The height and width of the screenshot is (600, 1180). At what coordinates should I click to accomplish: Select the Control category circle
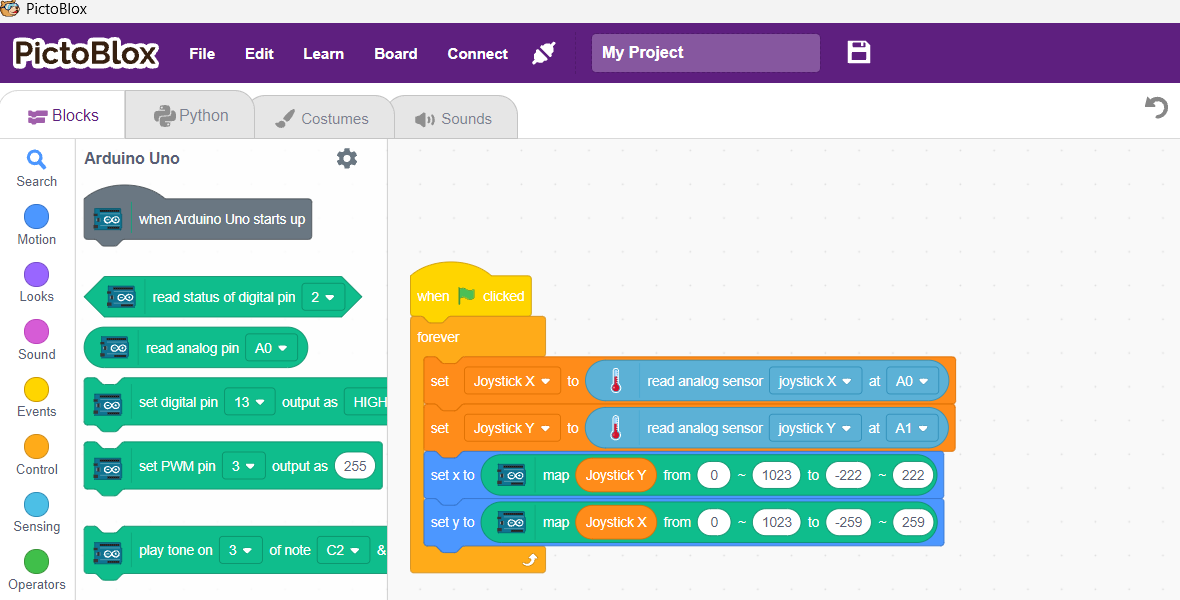click(x=36, y=447)
